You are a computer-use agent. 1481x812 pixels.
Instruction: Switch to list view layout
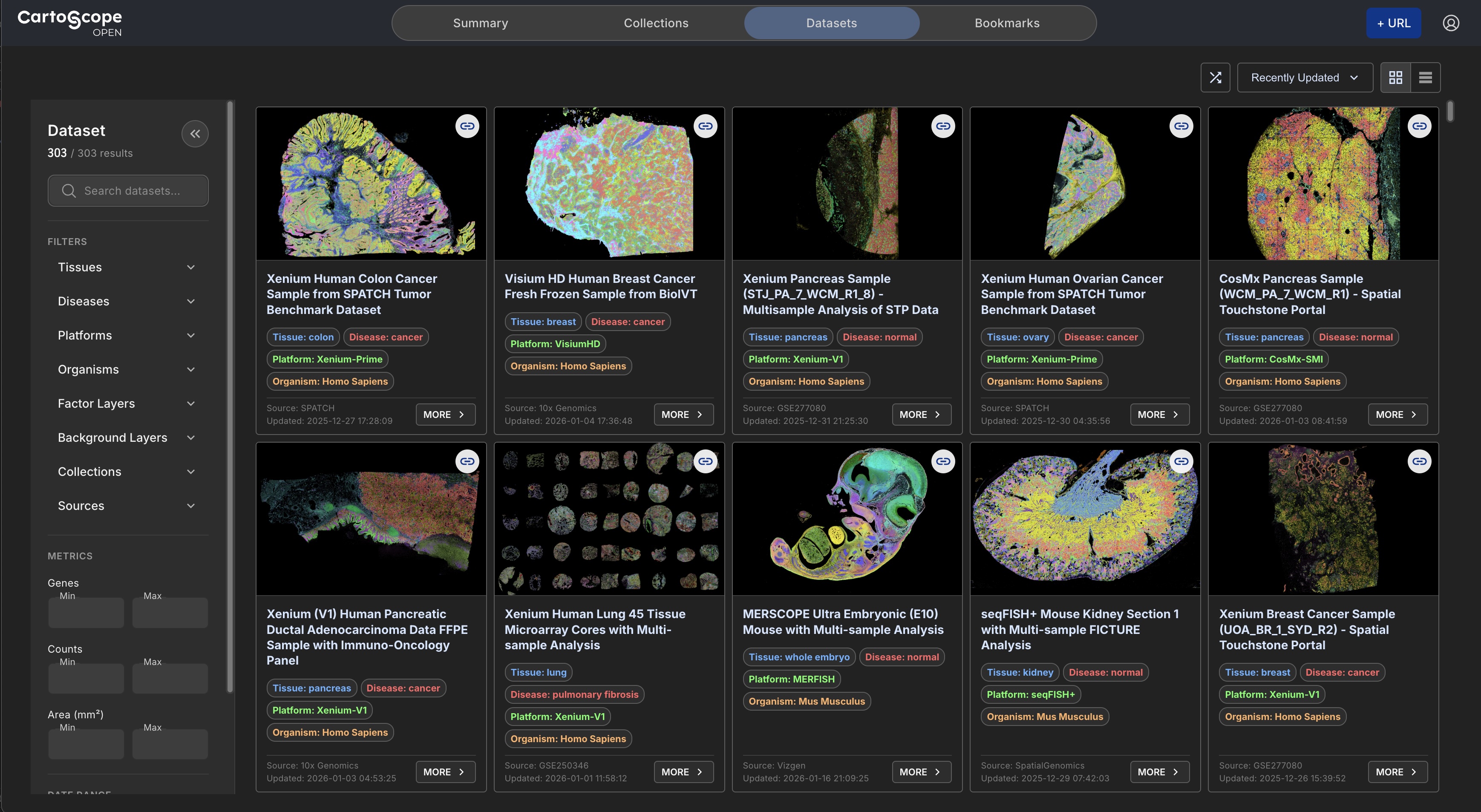[x=1425, y=78]
